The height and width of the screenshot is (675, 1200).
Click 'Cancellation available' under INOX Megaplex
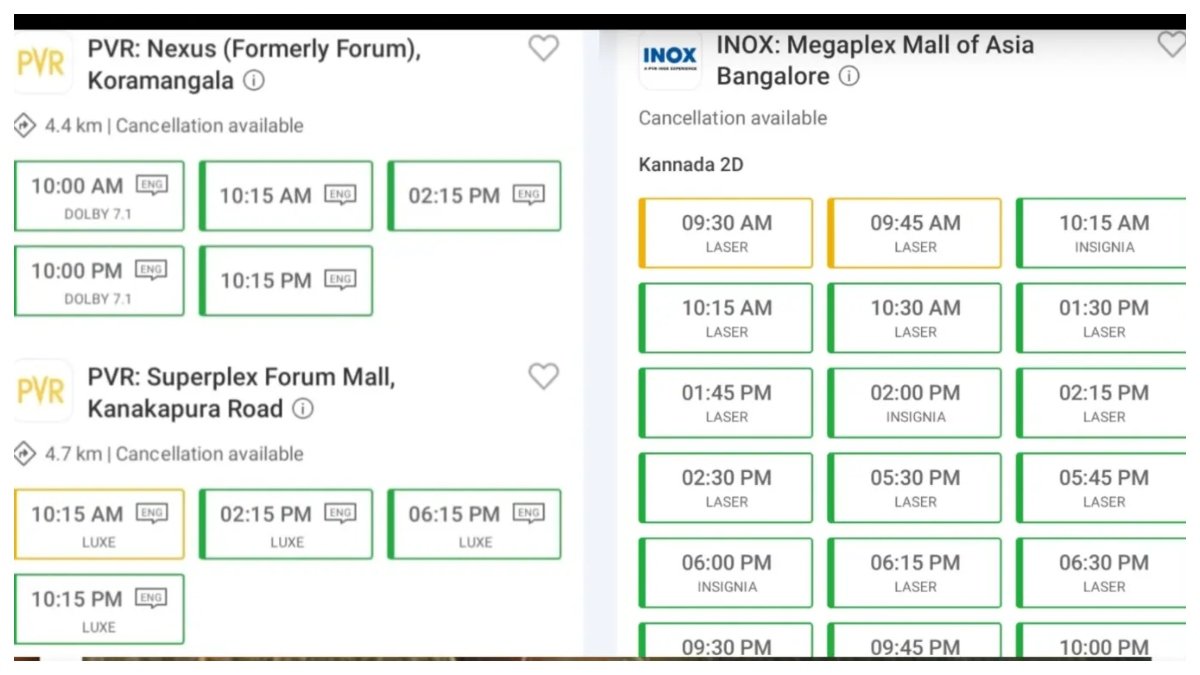click(733, 118)
